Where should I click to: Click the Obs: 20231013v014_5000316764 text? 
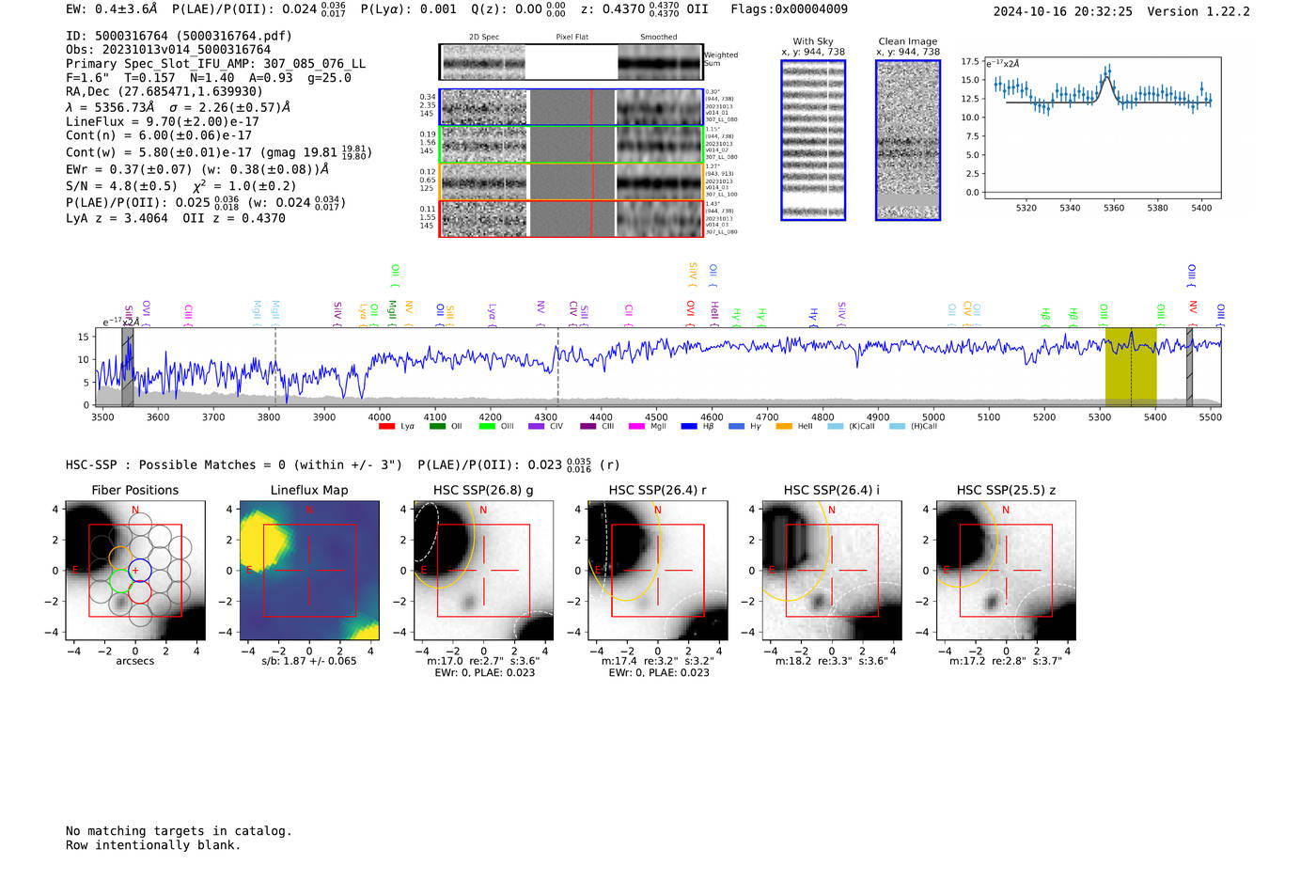click(168, 50)
